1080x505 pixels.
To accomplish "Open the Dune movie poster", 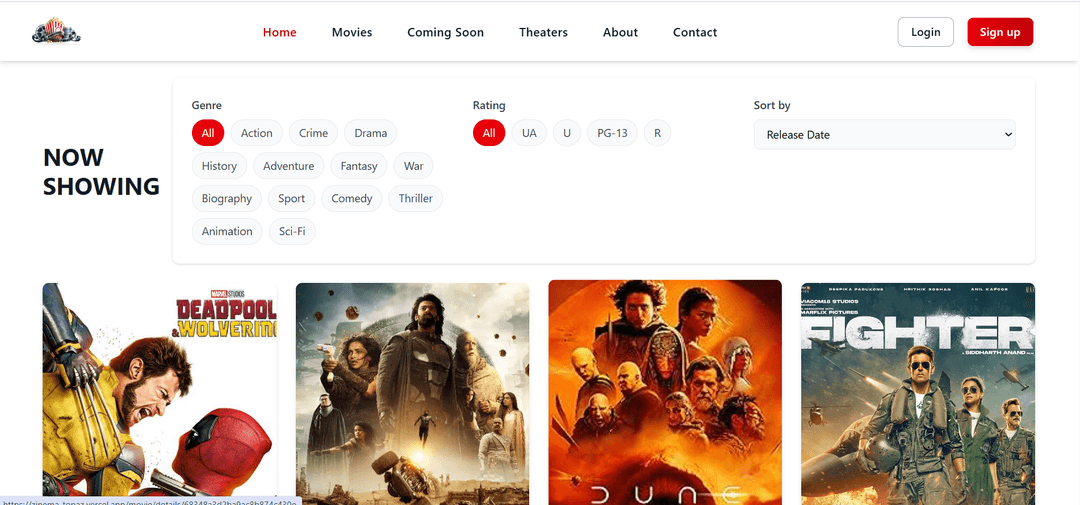I will 665,392.
